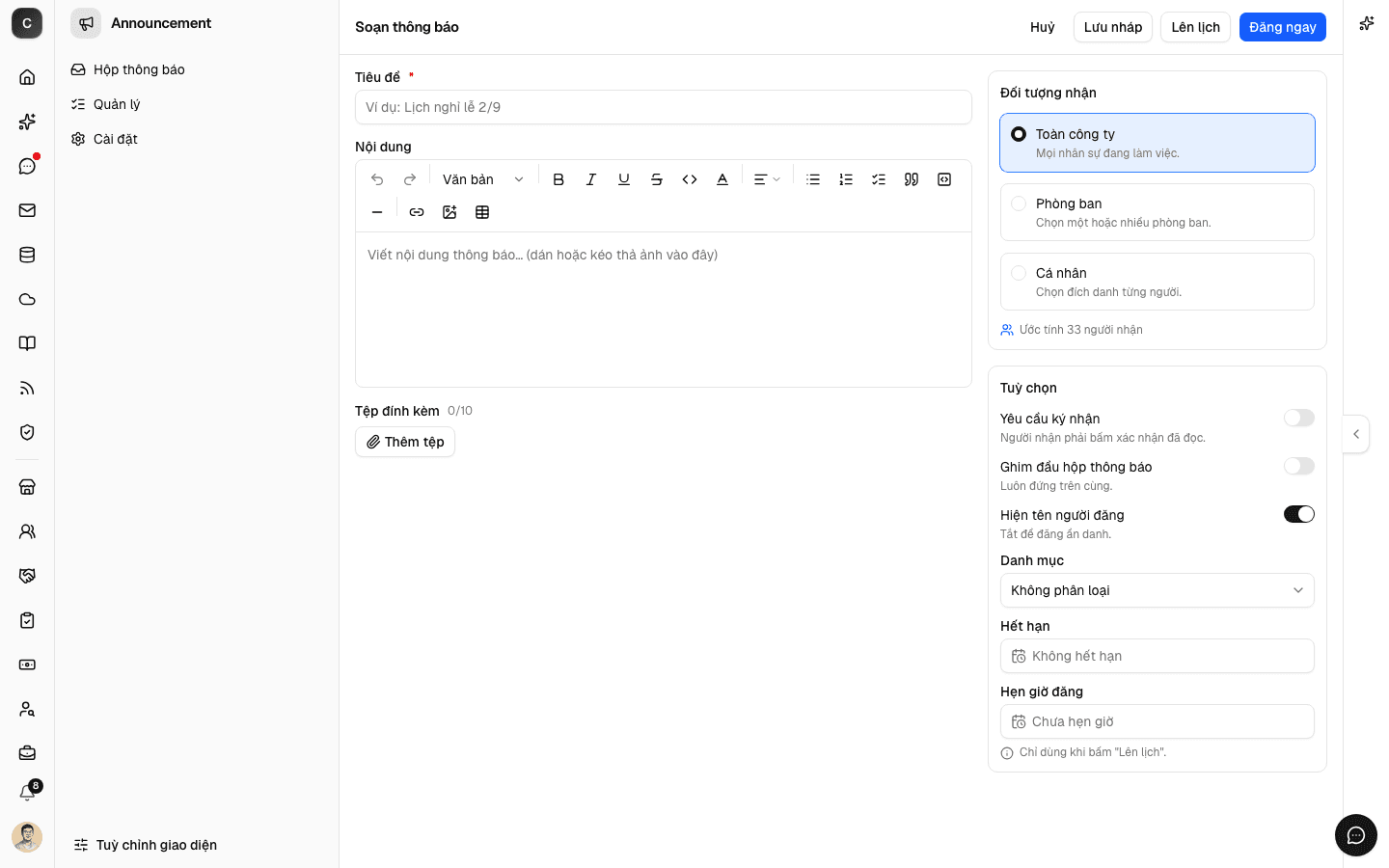Insert a numbered list
The height and width of the screenshot is (868, 1389).
pyautogui.click(x=846, y=179)
